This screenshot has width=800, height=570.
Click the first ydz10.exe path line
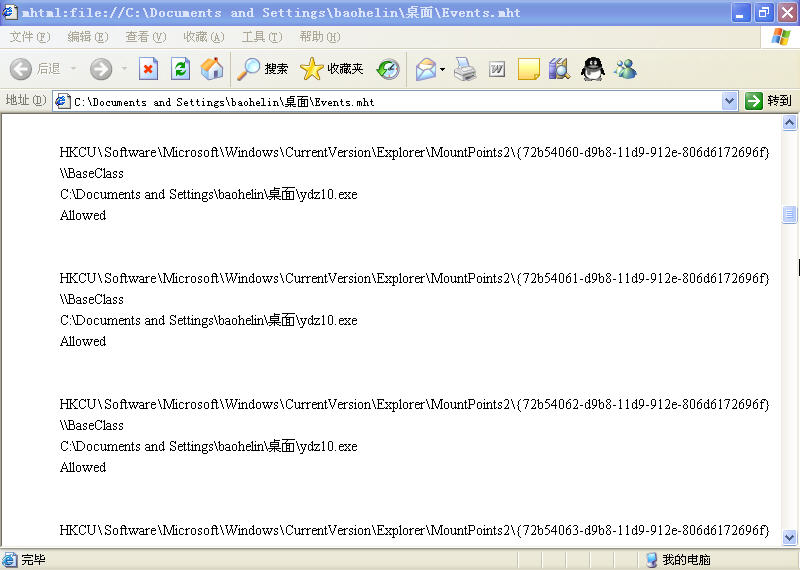[x=209, y=194]
